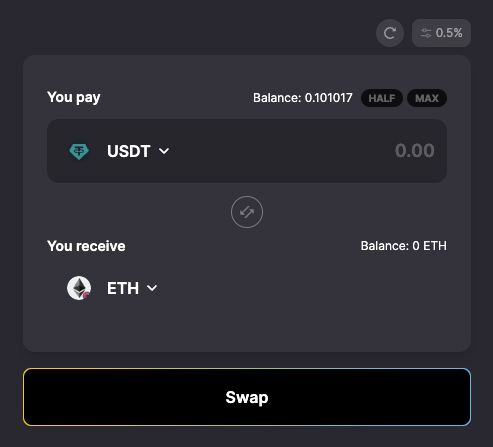Click the You pay heading
493x447 pixels.
pos(74,97)
